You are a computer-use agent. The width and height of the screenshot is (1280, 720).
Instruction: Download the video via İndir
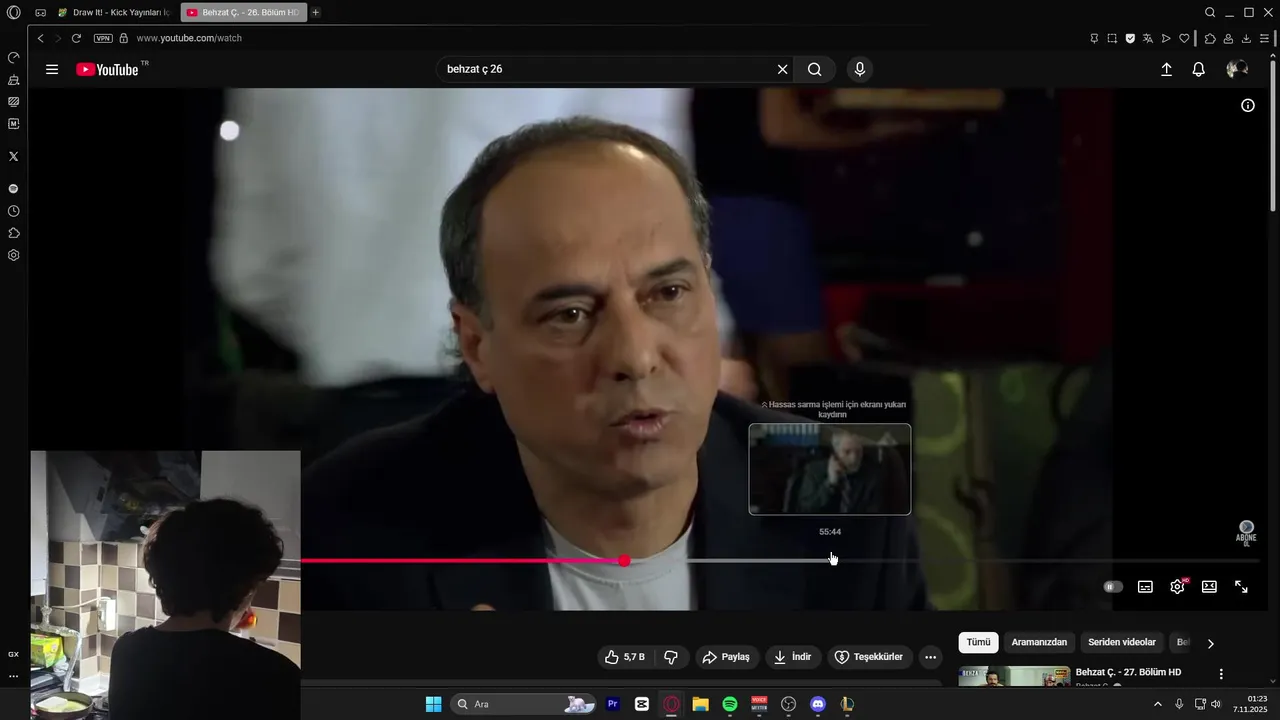coord(793,657)
